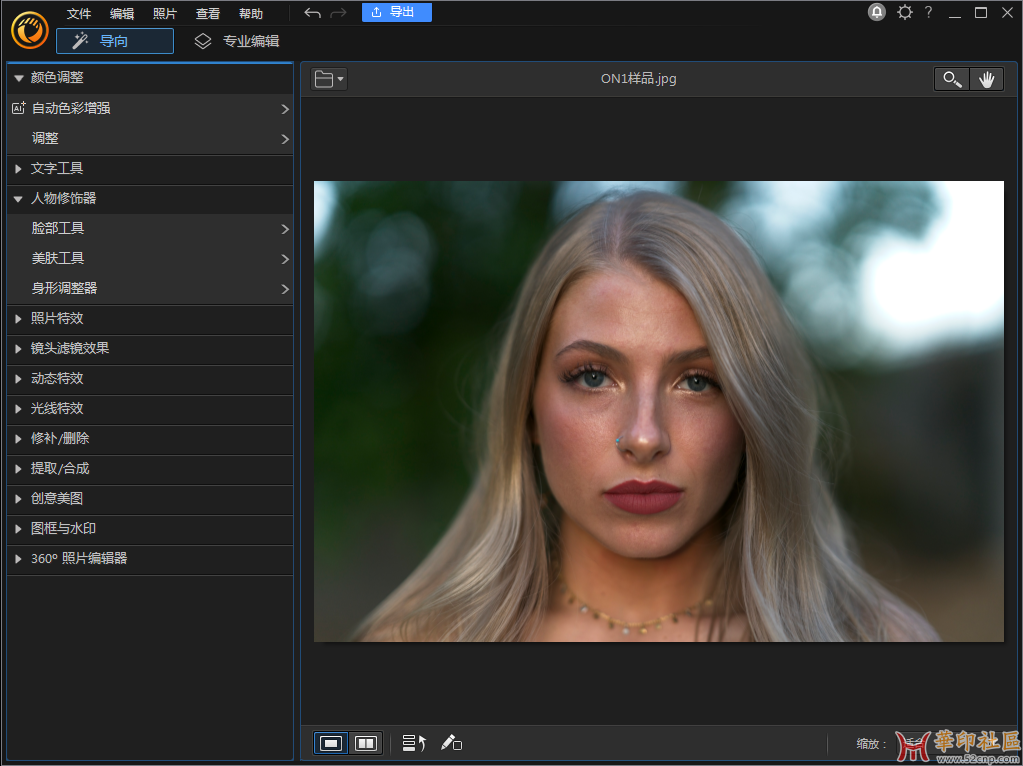
Task: Collapse the 颜色调整 section
Action: click(x=150, y=78)
